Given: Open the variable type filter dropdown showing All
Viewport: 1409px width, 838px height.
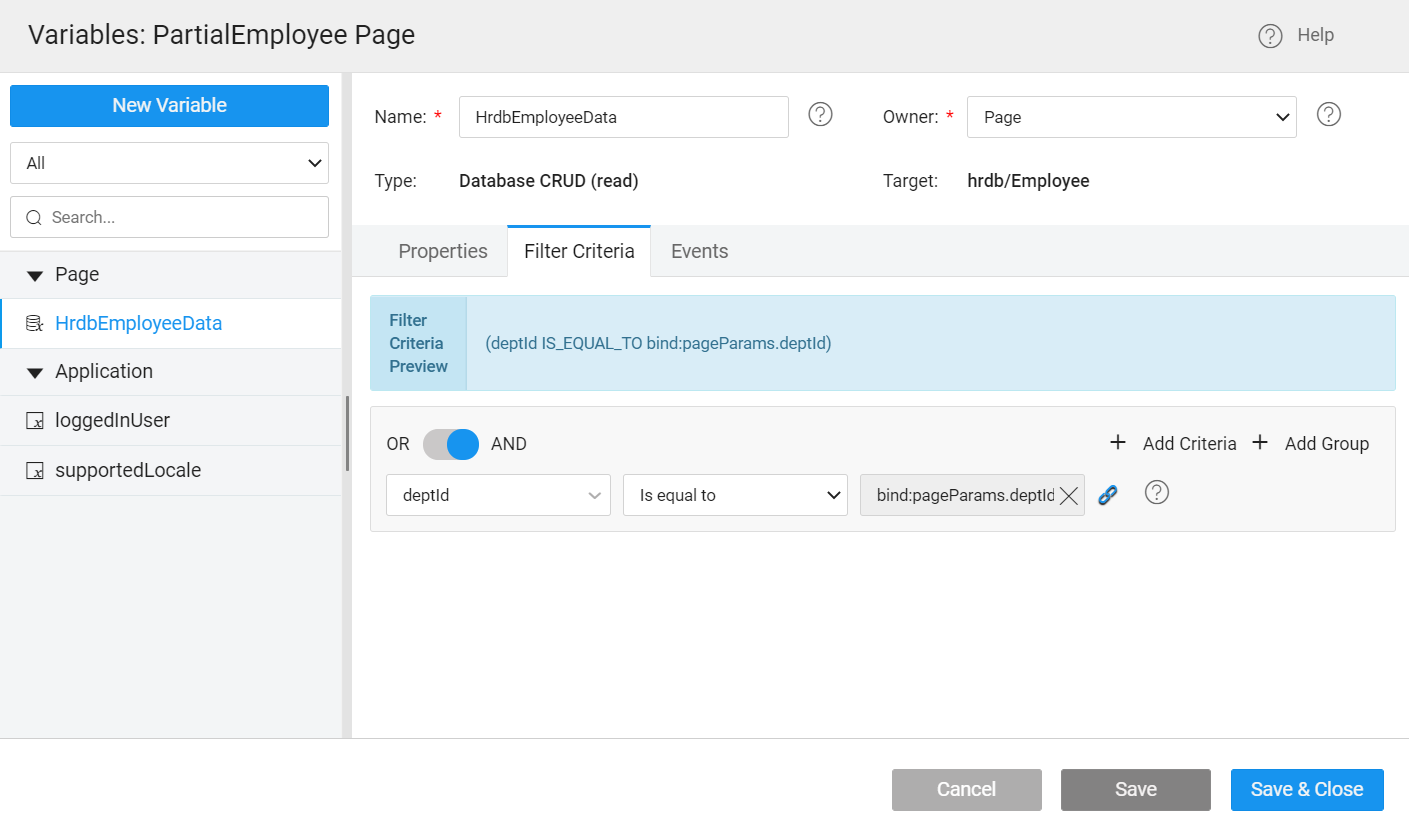Looking at the screenshot, I should pyautogui.click(x=169, y=163).
